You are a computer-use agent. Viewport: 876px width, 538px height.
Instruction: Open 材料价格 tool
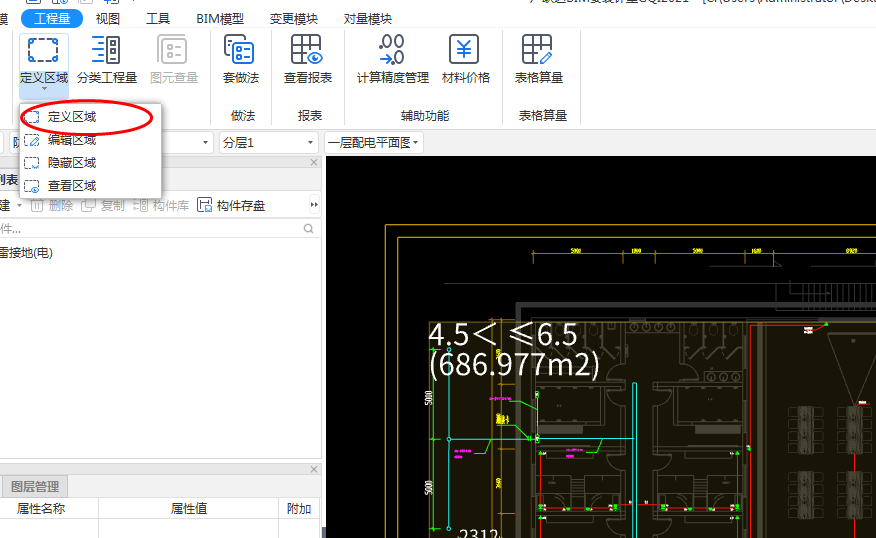click(465, 59)
